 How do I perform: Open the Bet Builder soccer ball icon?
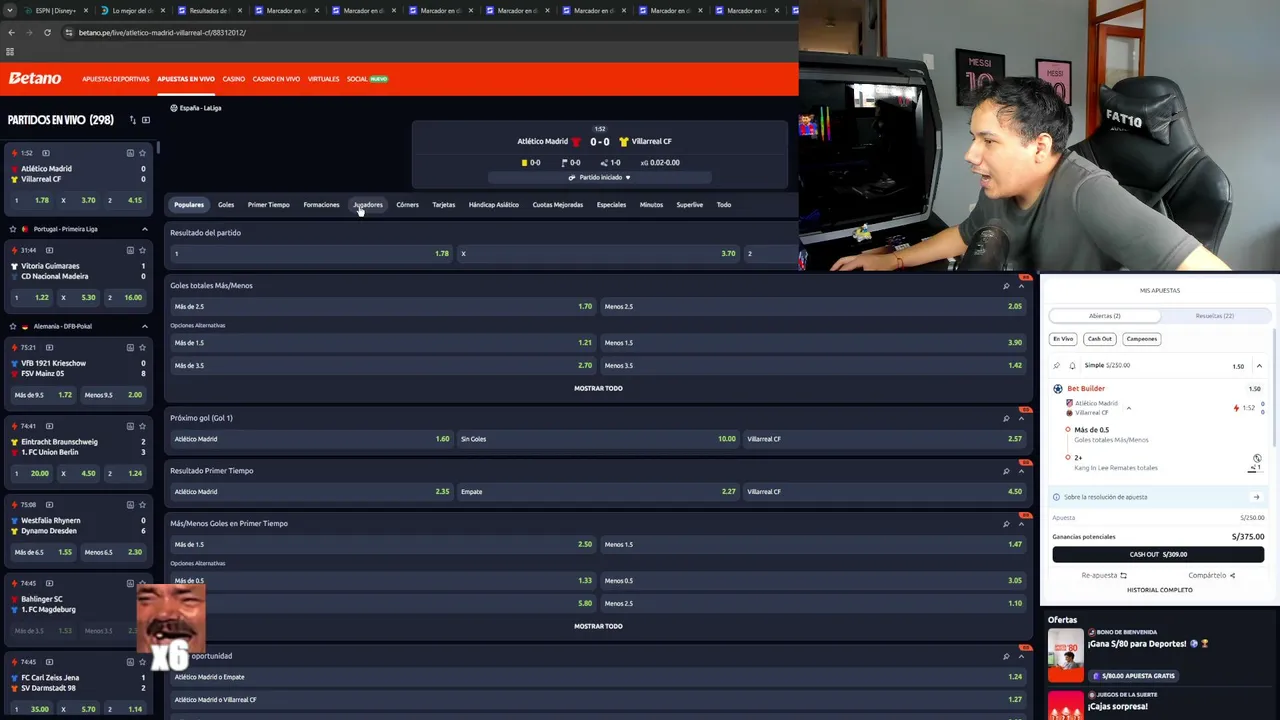pyautogui.click(x=1058, y=389)
